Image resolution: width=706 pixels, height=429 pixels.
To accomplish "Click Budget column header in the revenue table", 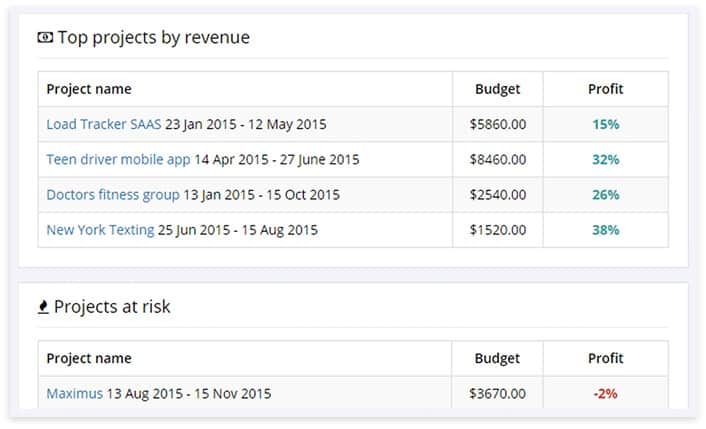I will coord(497,89).
